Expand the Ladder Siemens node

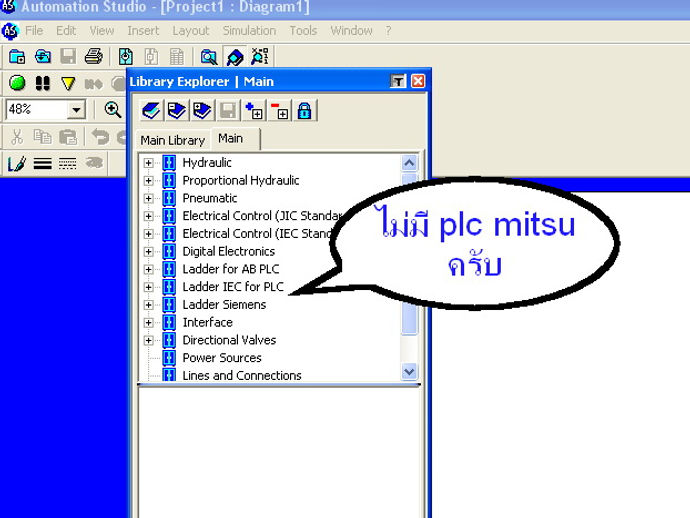pyautogui.click(x=148, y=305)
